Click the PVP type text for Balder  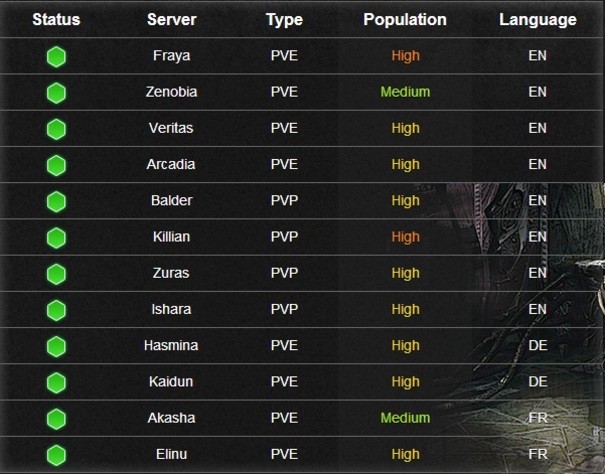point(284,201)
